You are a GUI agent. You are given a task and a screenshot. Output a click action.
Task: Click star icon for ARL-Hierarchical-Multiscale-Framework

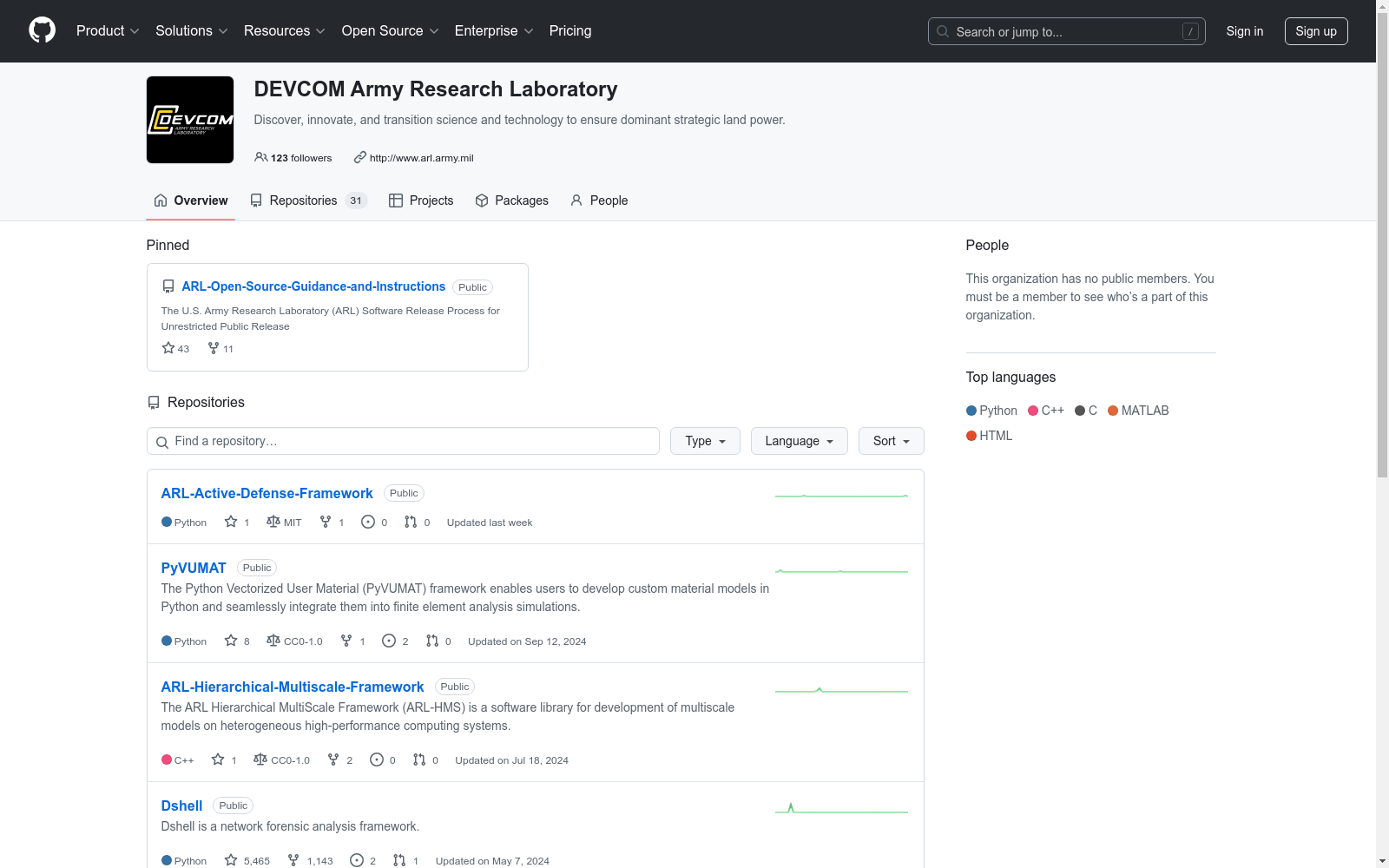(218, 759)
